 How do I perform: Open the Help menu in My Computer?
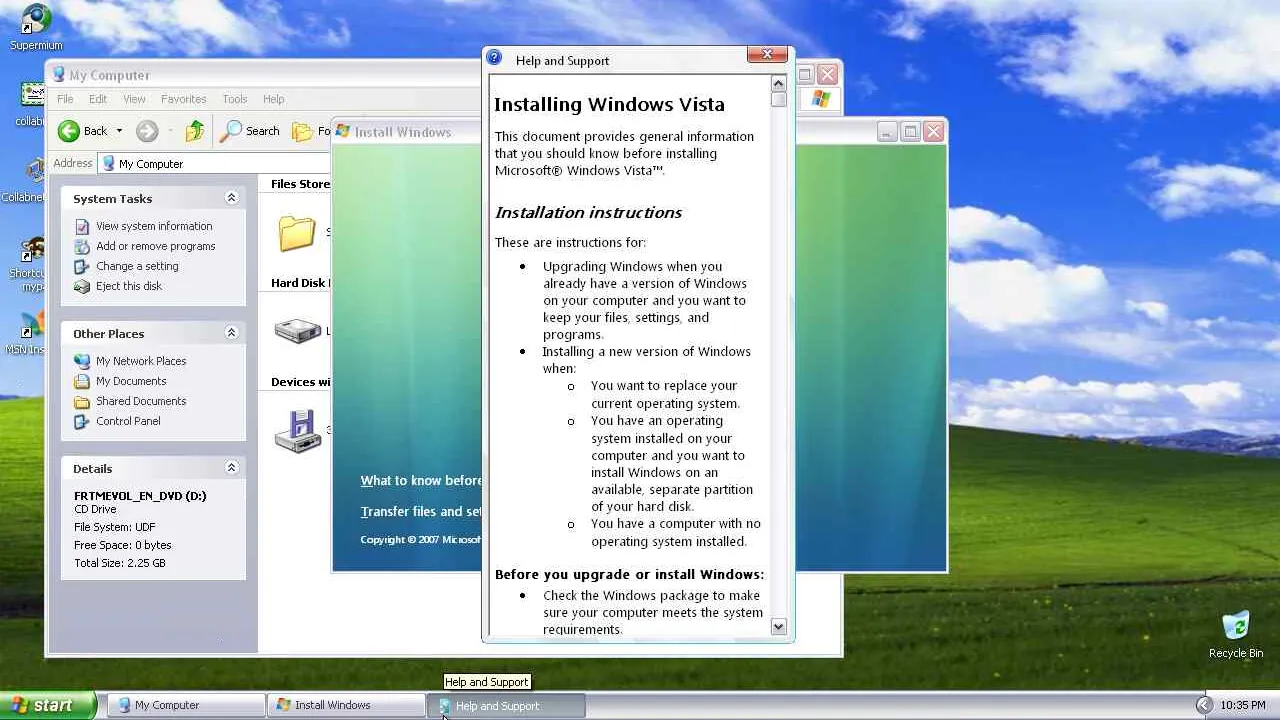click(x=274, y=99)
